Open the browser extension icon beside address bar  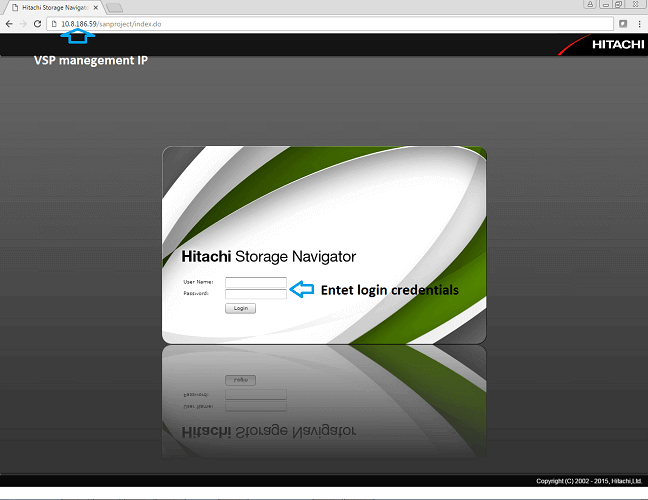coord(623,24)
